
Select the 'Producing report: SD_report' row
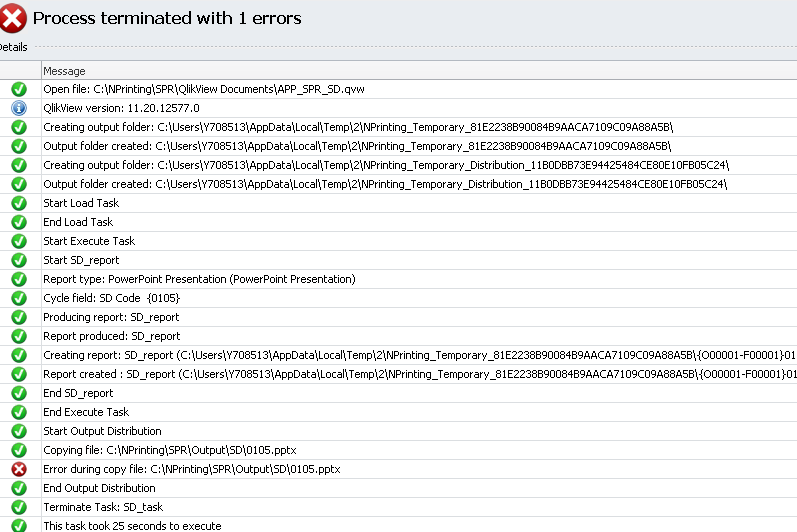click(111, 317)
